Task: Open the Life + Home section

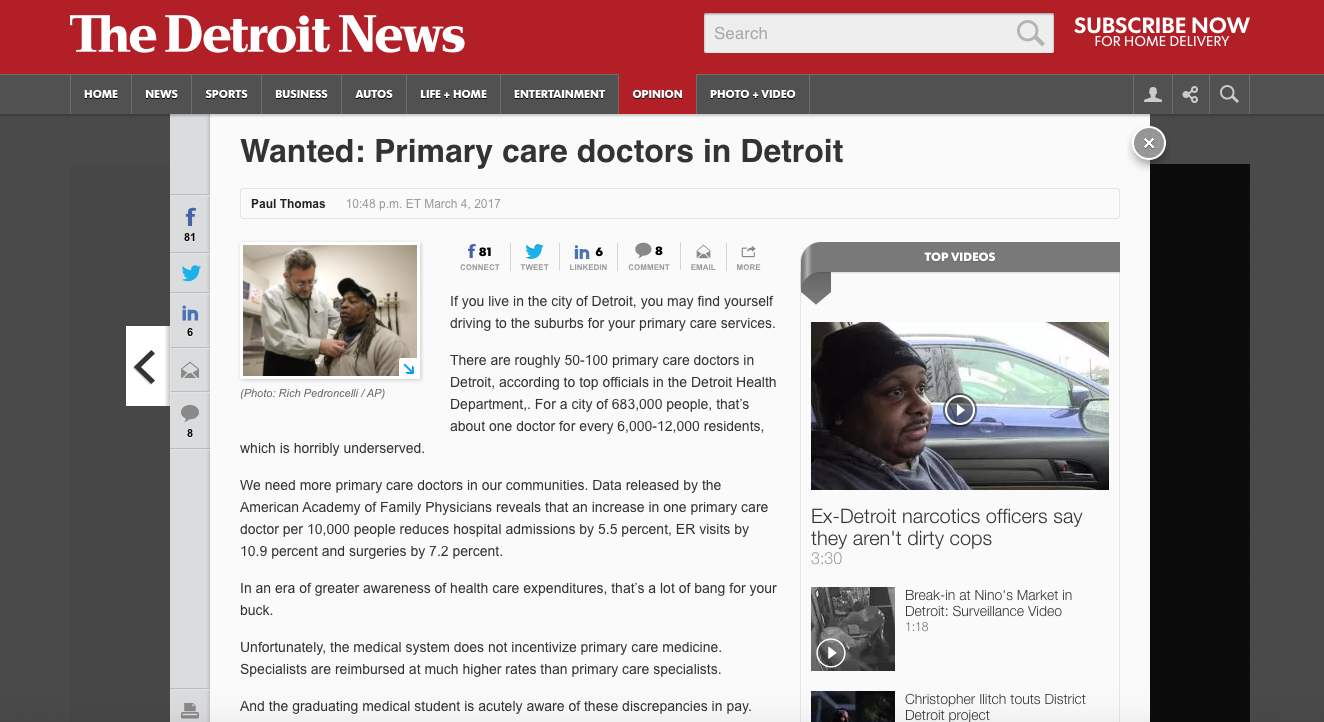Action: pos(453,94)
